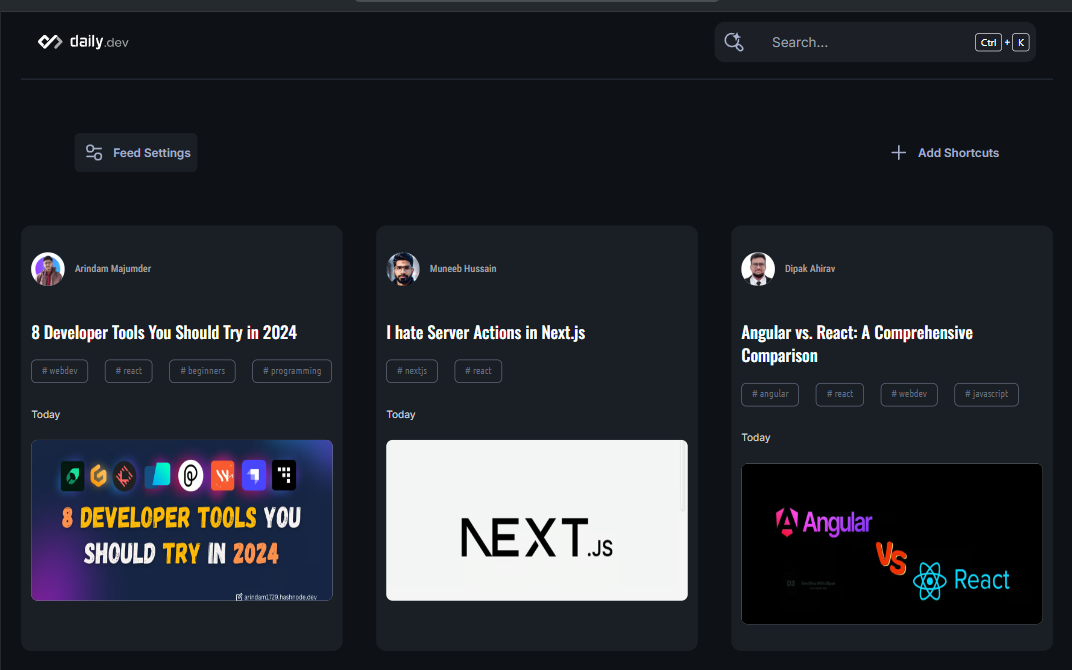Select the #beginners tag
The image size is (1072, 670).
click(202, 371)
